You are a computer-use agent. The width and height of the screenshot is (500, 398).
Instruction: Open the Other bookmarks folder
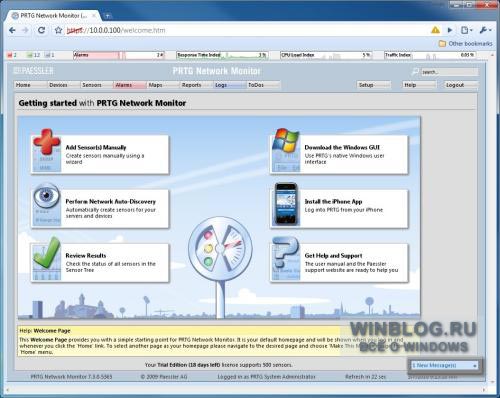point(465,44)
